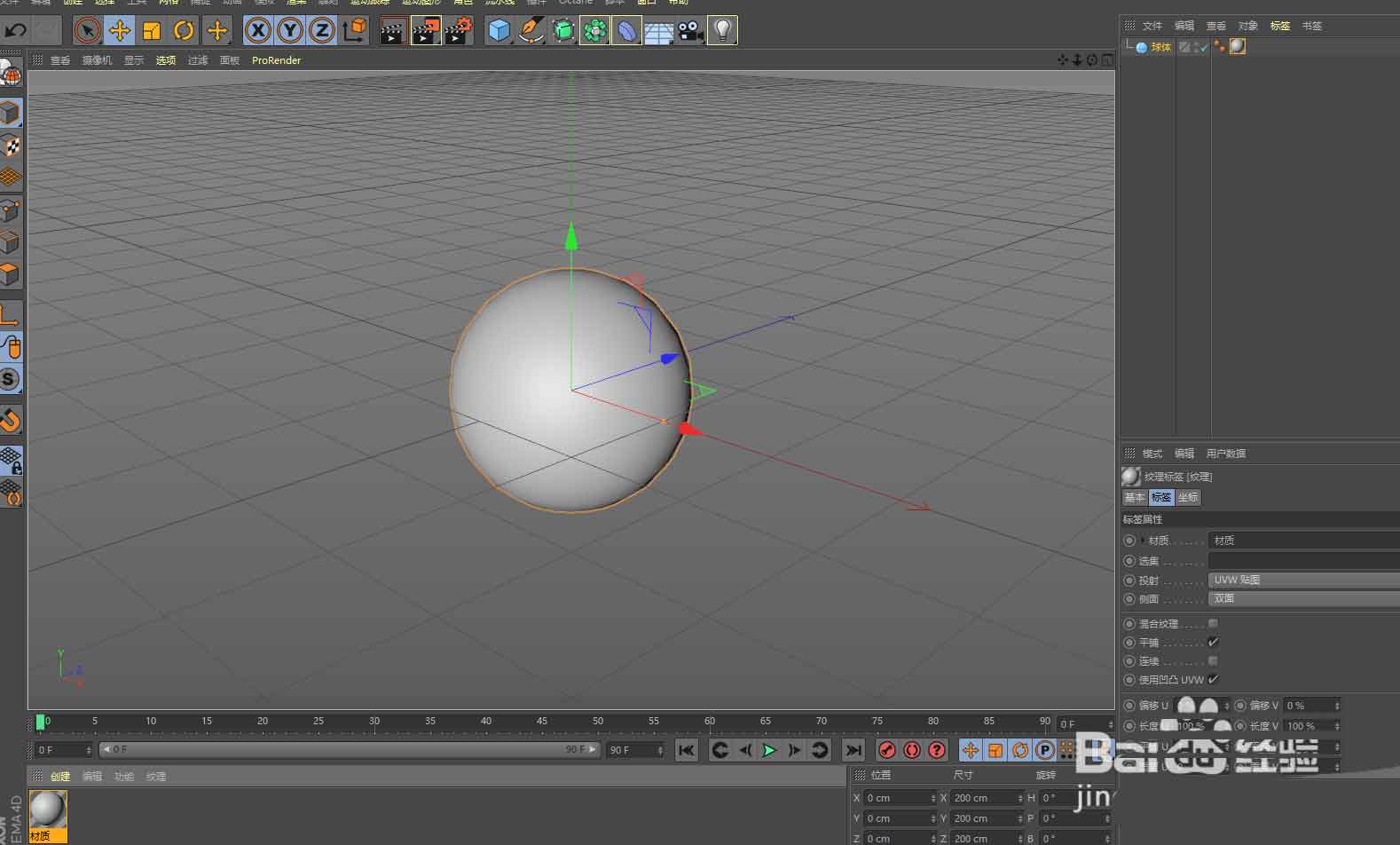Click the red record active objects button
This screenshot has width=1400, height=845.
click(x=886, y=750)
